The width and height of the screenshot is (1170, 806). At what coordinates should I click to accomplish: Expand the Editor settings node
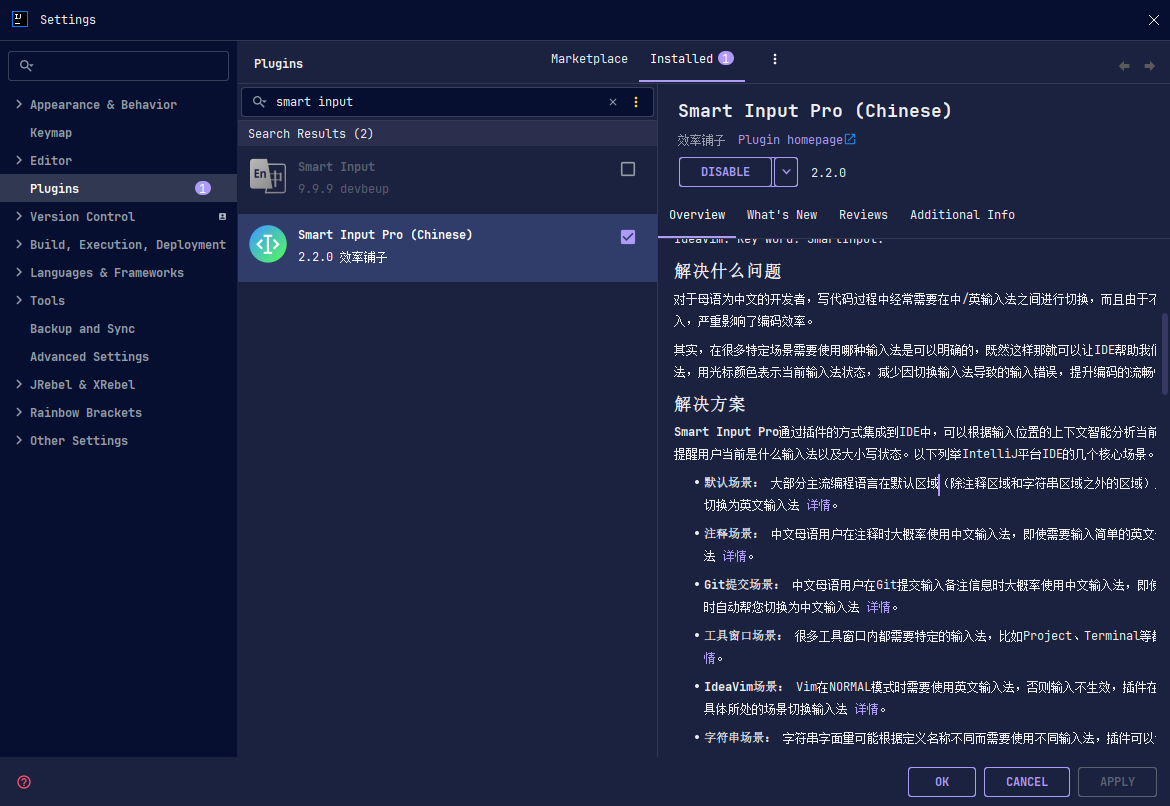(x=19, y=160)
